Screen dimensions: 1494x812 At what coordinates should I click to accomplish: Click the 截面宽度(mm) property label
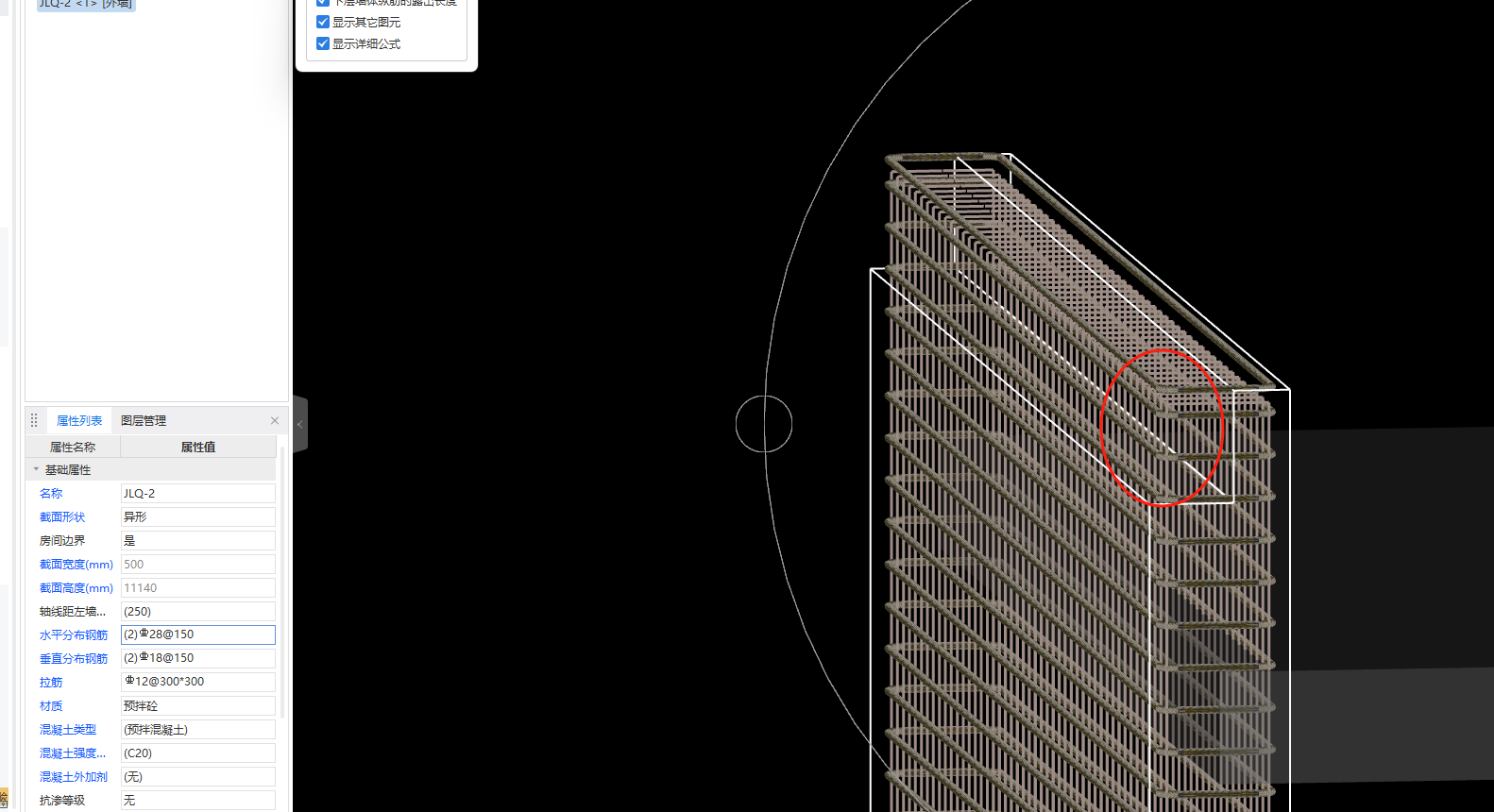(76, 564)
